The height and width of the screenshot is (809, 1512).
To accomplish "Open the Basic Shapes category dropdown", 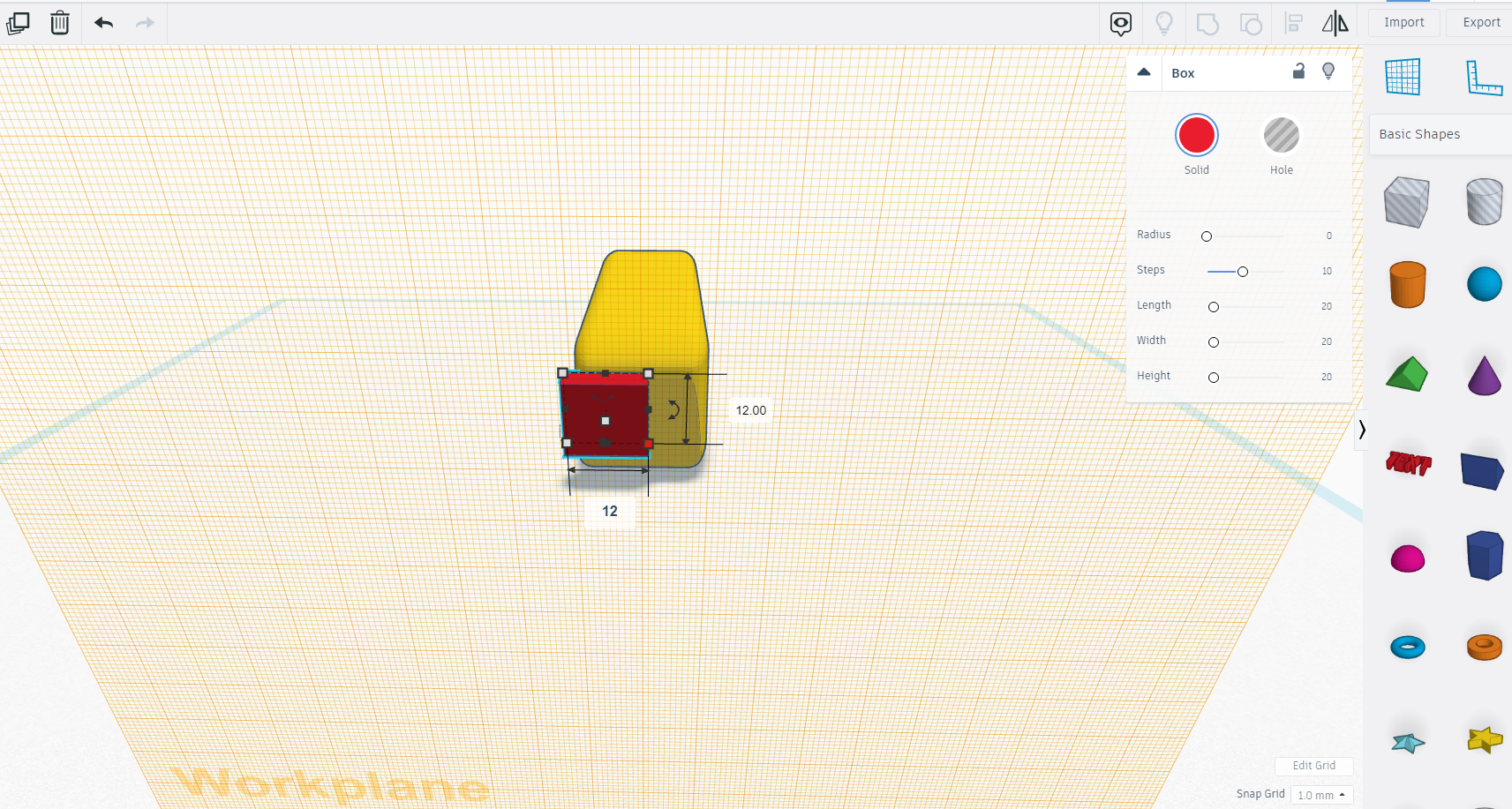I will pyautogui.click(x=1440, y=134).
